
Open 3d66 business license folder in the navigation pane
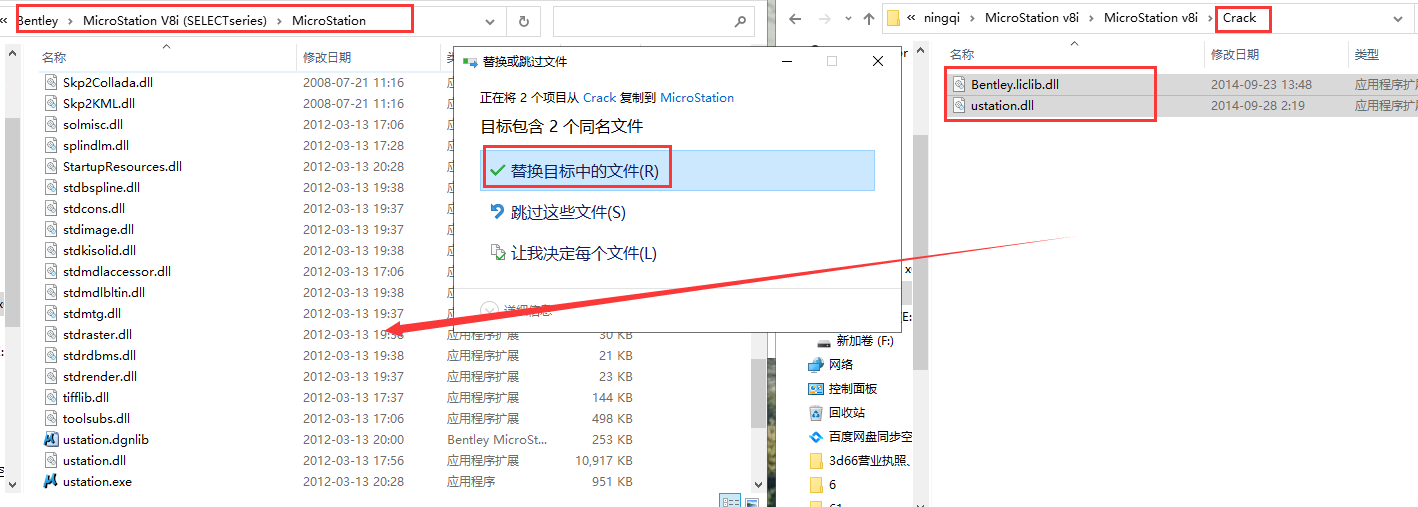click(861, 460)
